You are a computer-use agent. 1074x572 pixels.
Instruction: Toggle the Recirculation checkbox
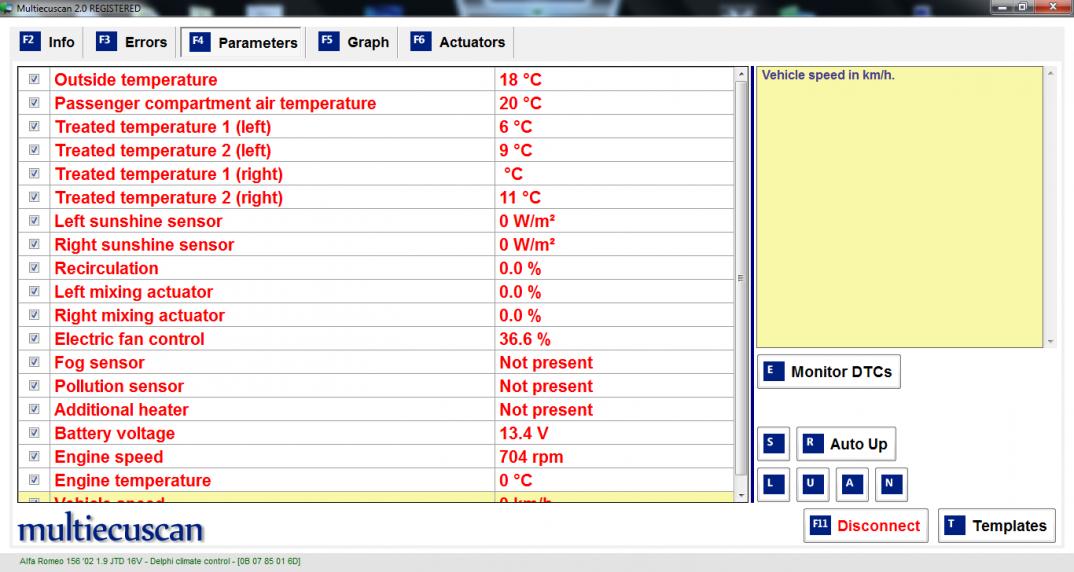coord(34,268)
